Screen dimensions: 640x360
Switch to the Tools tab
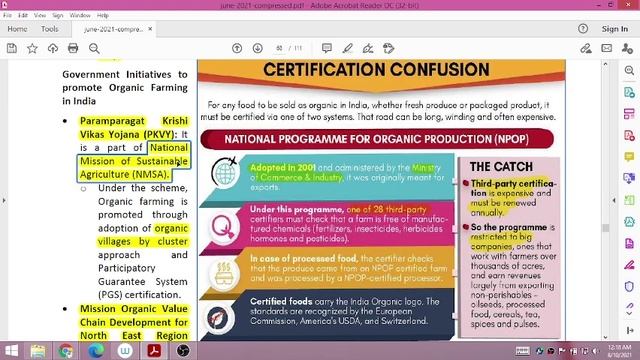(50, 29)
